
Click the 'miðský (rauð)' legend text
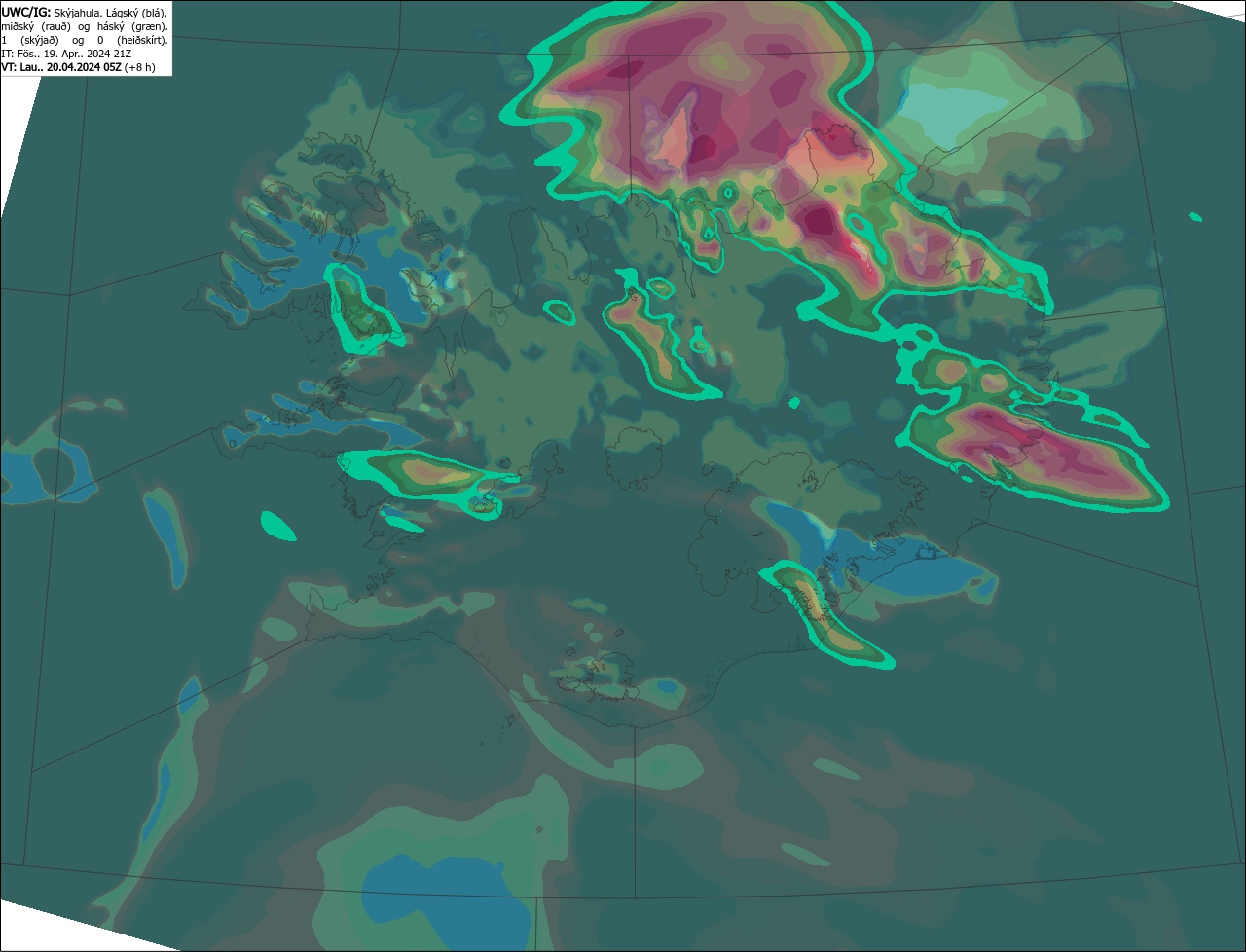point(36,27)
